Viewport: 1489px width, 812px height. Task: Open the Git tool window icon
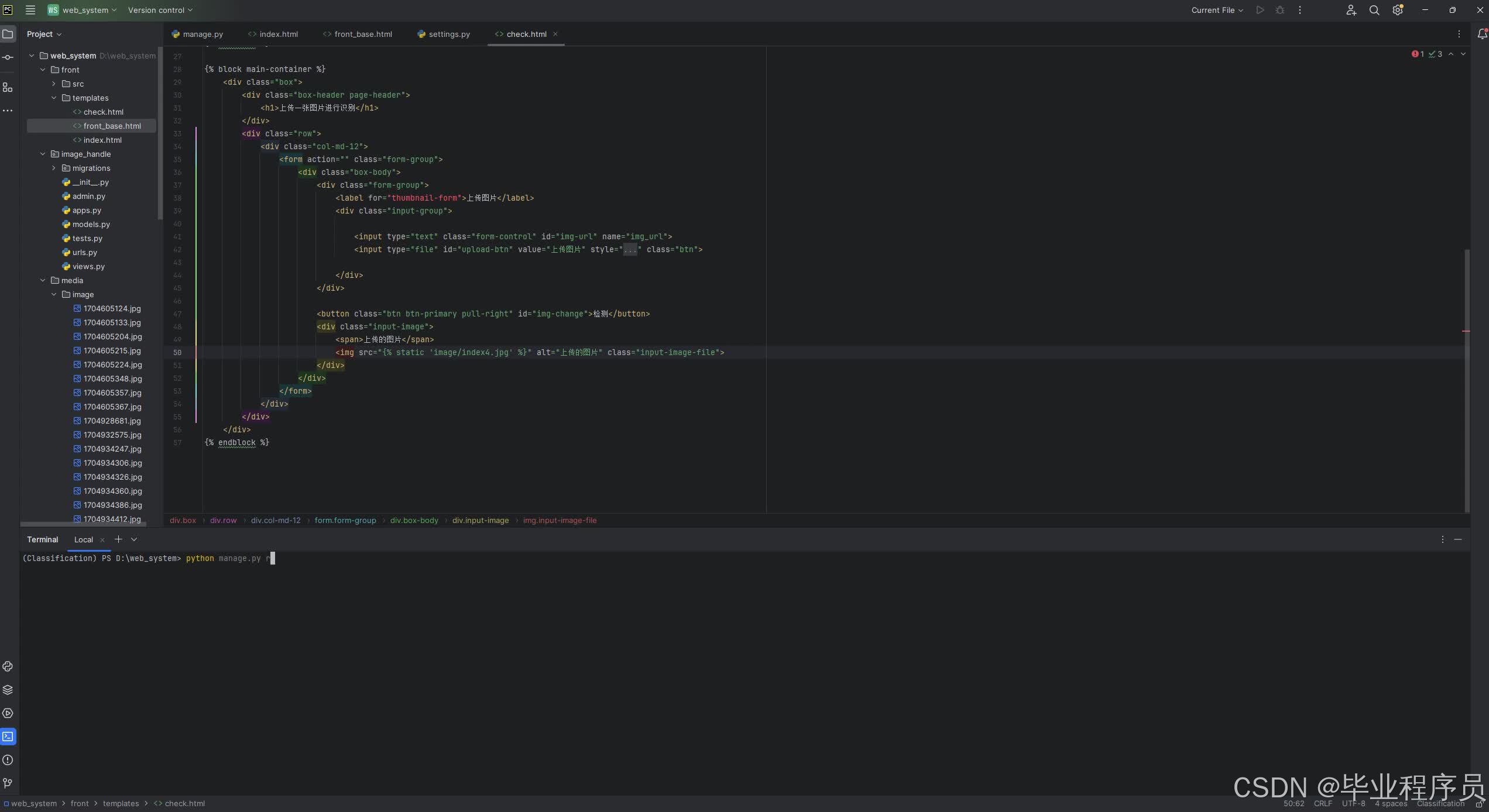coord(8,783)
